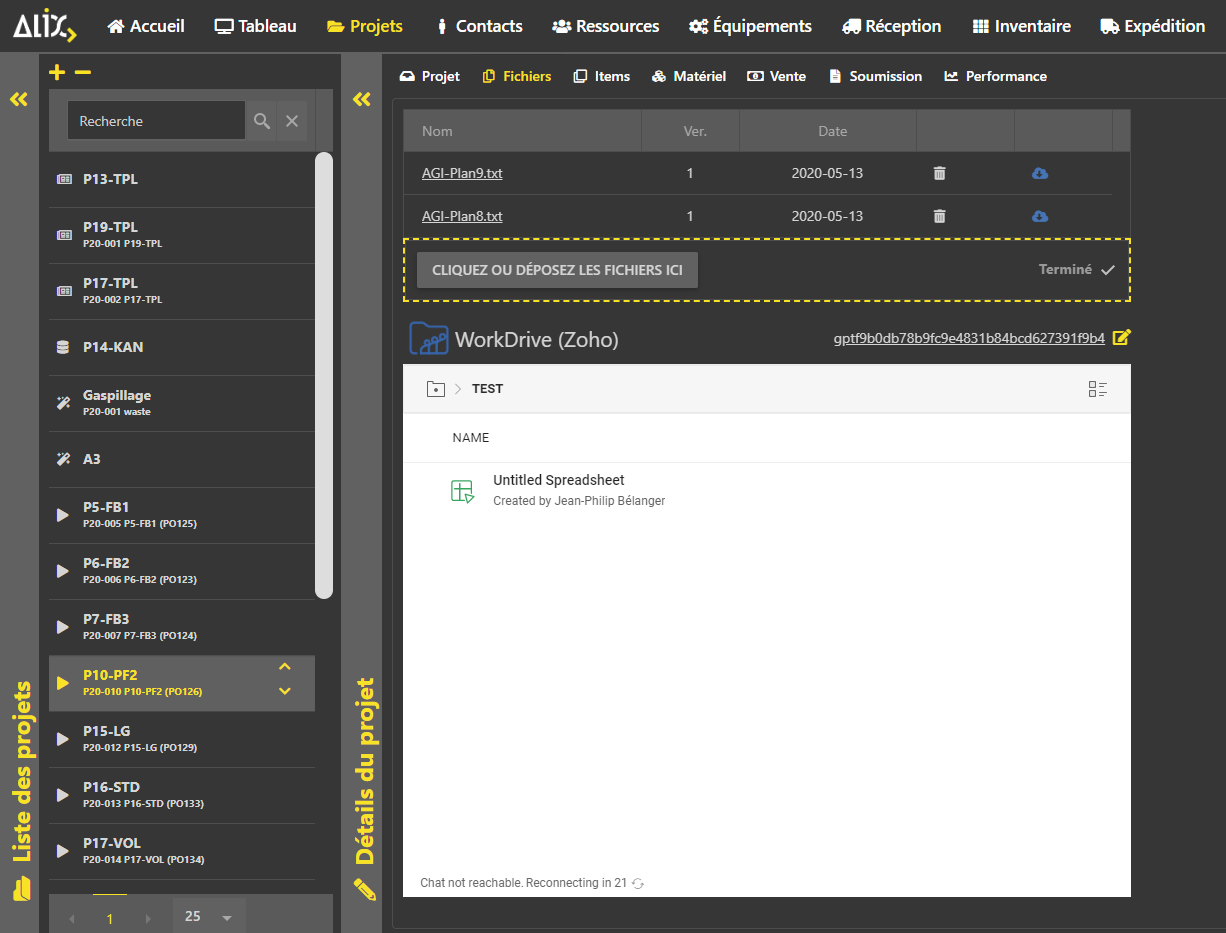The image size is (1226, 933).
Task: Open the Réception menu
Action: [x=892, y=26]
